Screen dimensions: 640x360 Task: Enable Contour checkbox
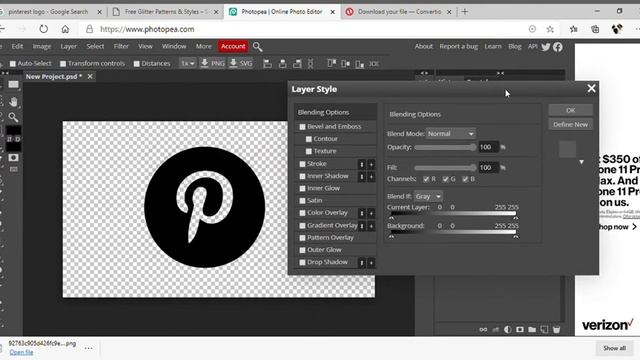(x=309, y=139)
